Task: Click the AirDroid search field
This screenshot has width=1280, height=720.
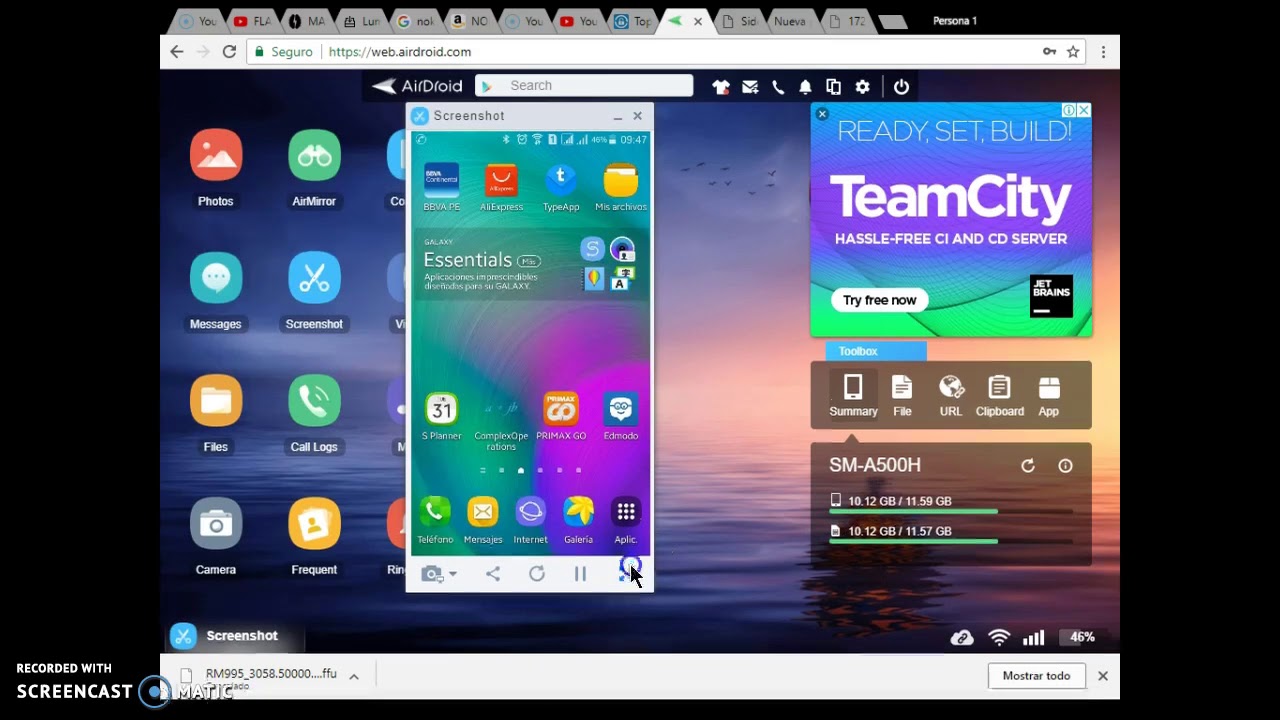Action: tap(584, 86)
